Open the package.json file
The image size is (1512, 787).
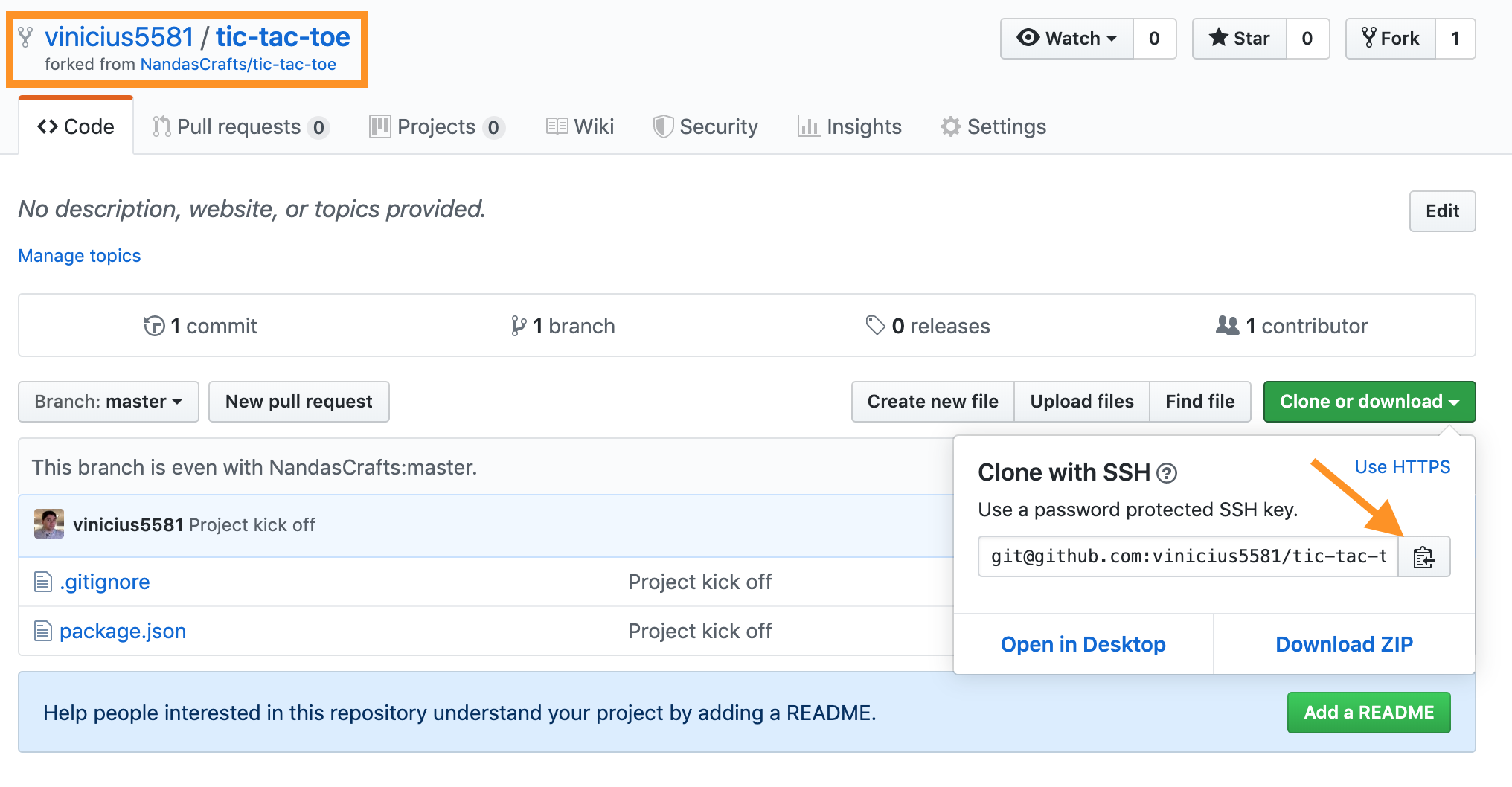[123, 631]
